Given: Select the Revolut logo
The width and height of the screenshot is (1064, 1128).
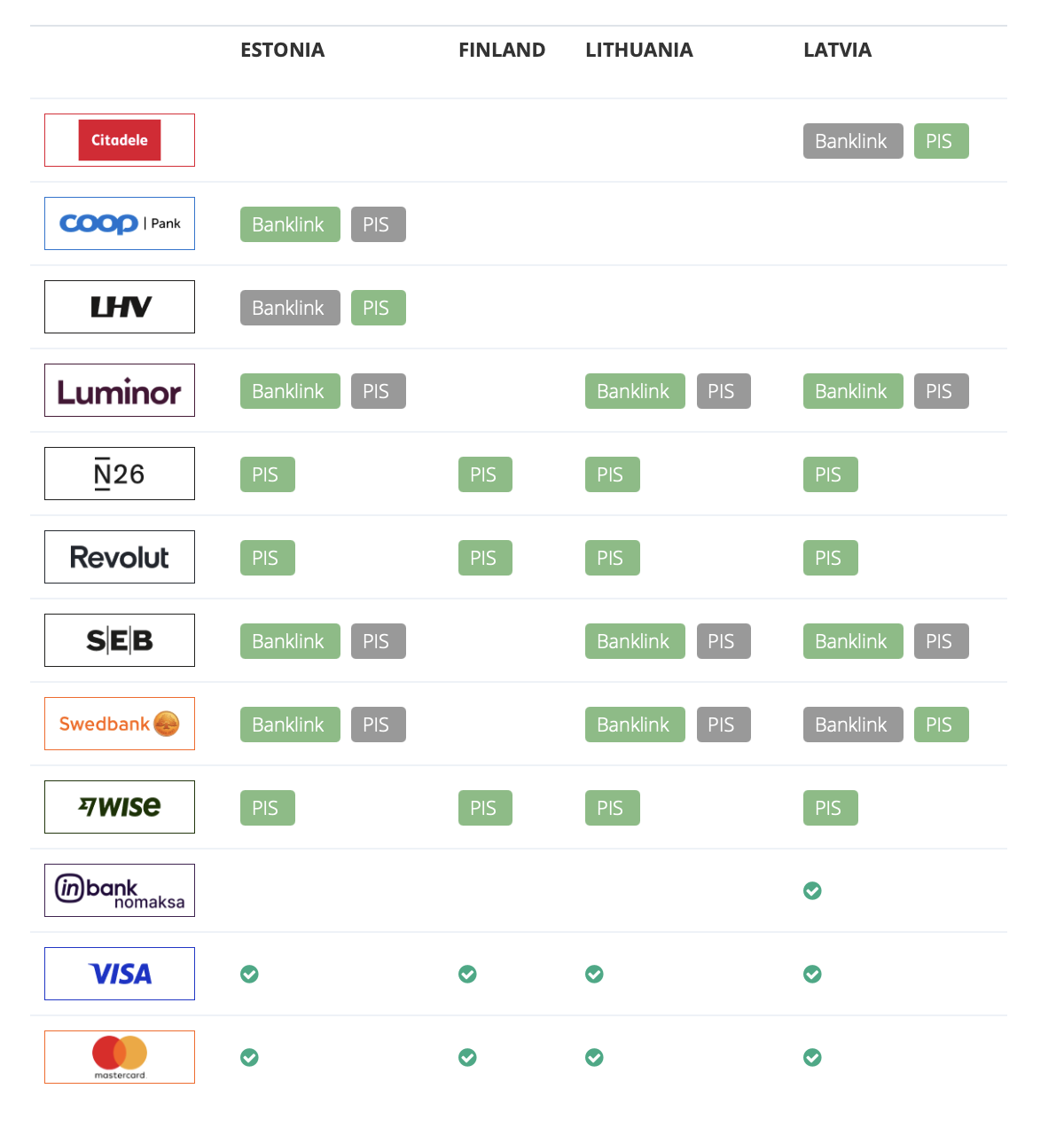Looking at the screenshot, I should click(x=120, y=557).
